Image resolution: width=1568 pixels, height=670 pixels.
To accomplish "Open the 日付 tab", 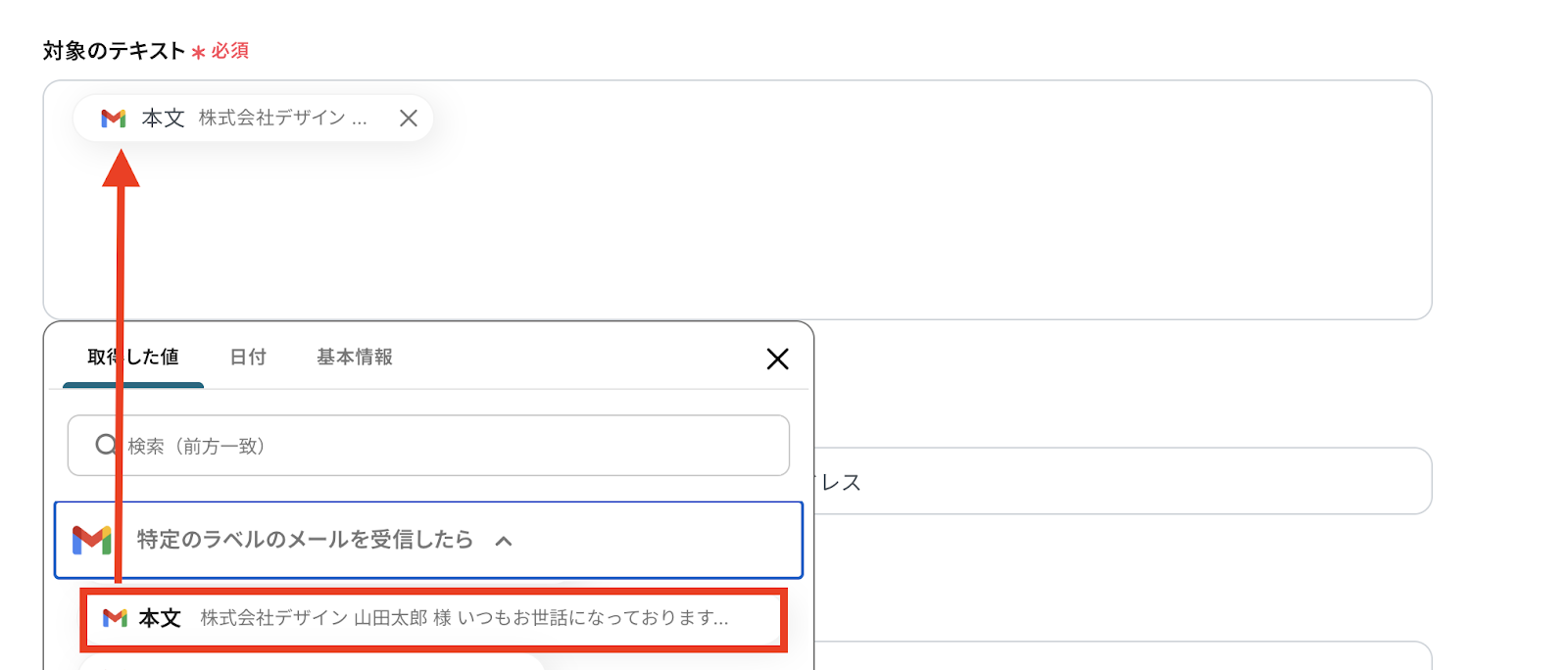I will (x=248, y=358).
